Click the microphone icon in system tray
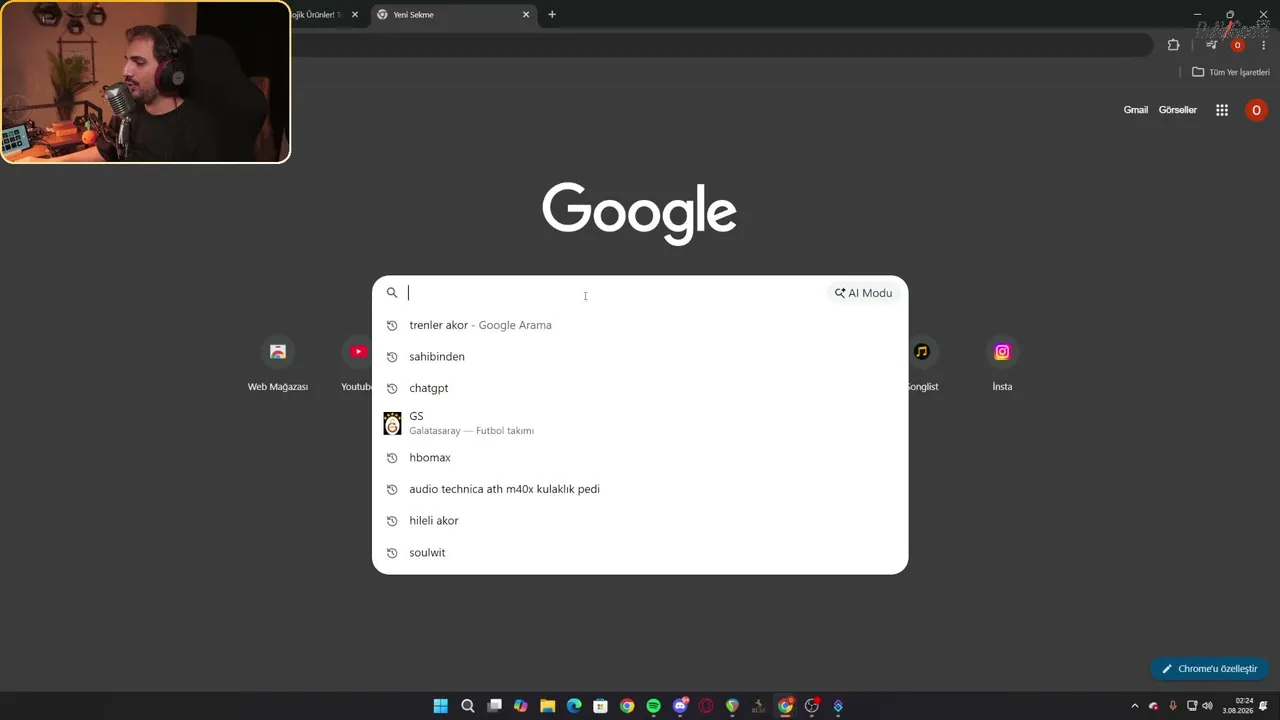The image size is (1280, 720). tap(1172, 706)
